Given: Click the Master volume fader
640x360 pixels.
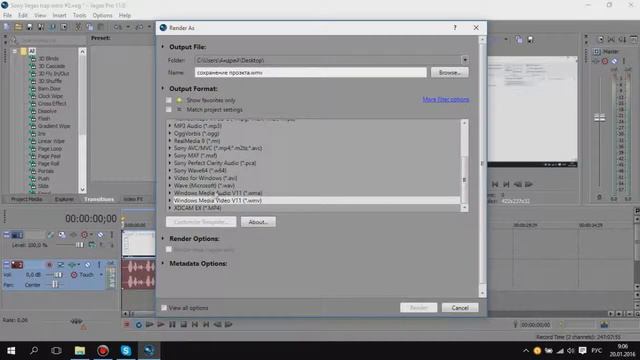Looking at the screenshot, I should click(x=599, y=118).
